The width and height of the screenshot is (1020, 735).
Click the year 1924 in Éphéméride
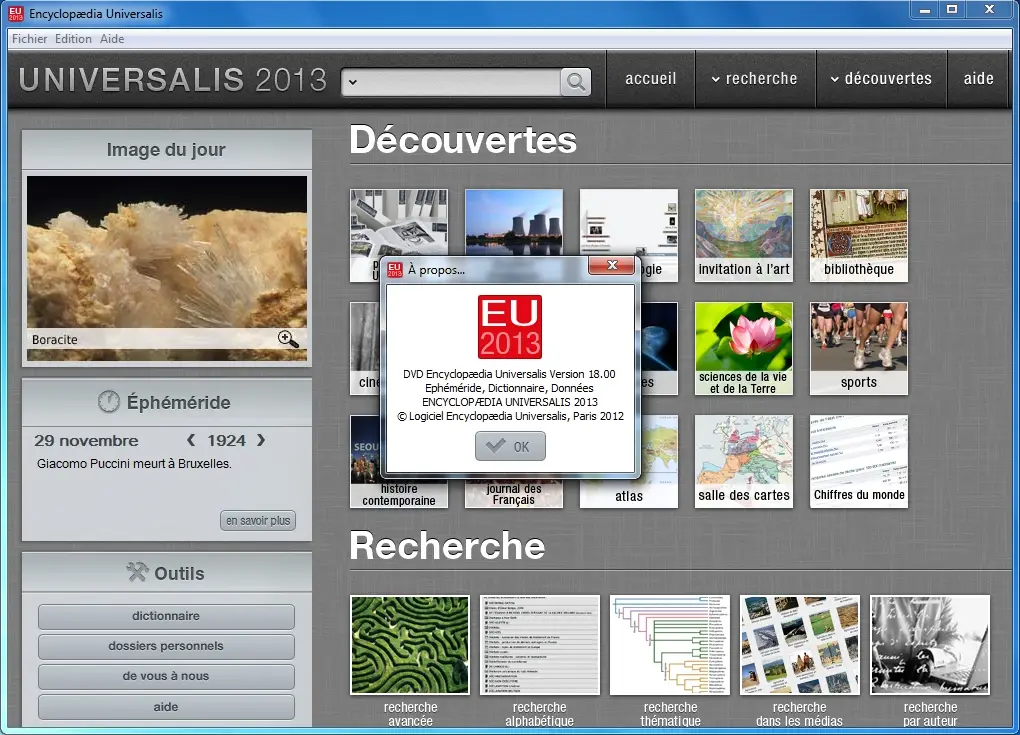point(226,440)
